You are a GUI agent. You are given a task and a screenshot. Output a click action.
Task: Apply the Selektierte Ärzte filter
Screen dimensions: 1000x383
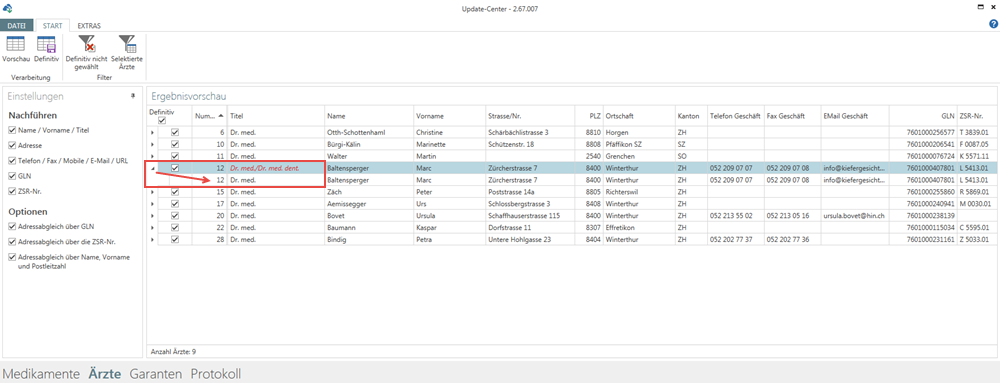(x=128, y=53)
